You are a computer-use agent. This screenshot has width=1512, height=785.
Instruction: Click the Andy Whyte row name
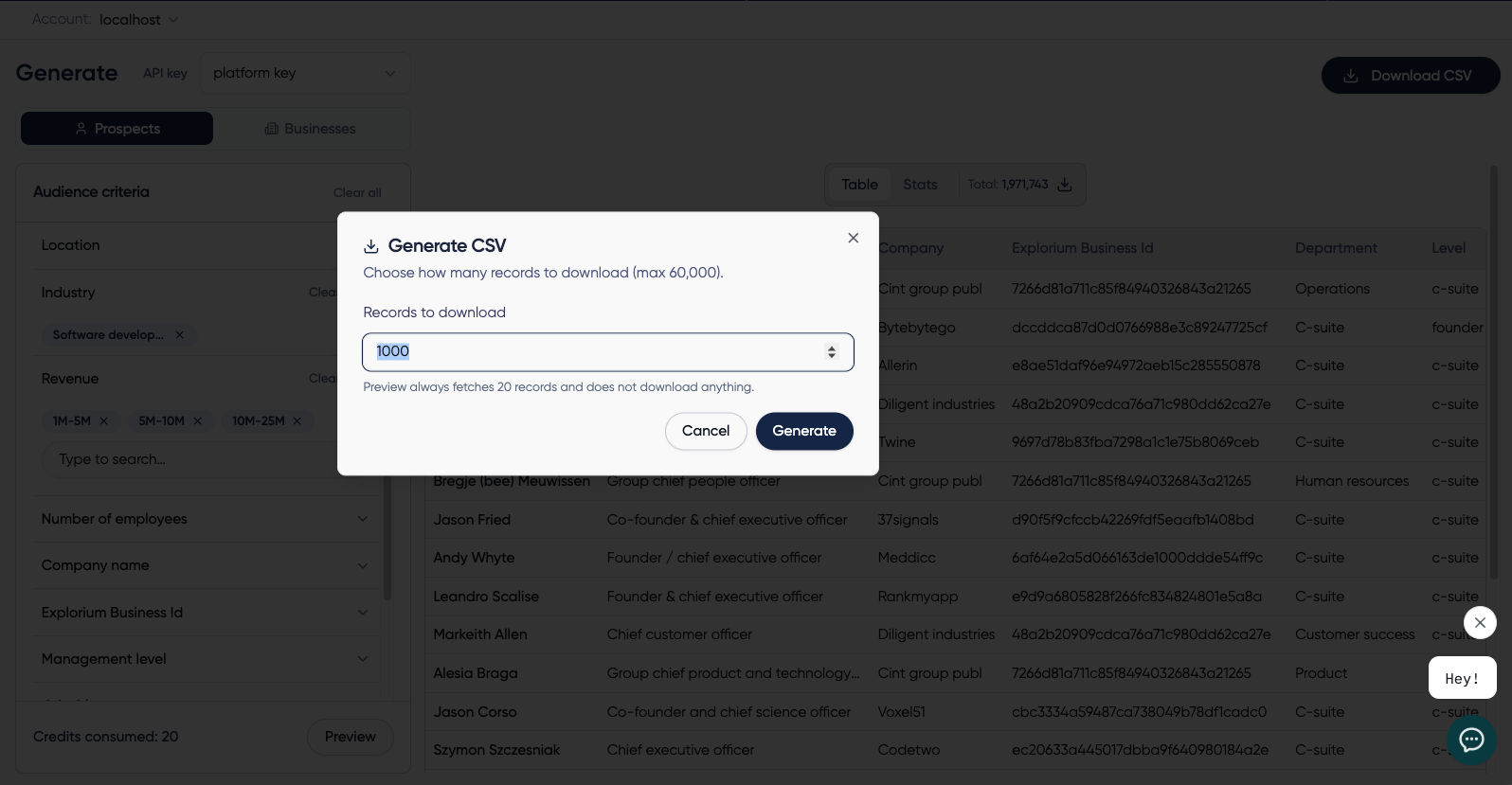pos(474,558)
